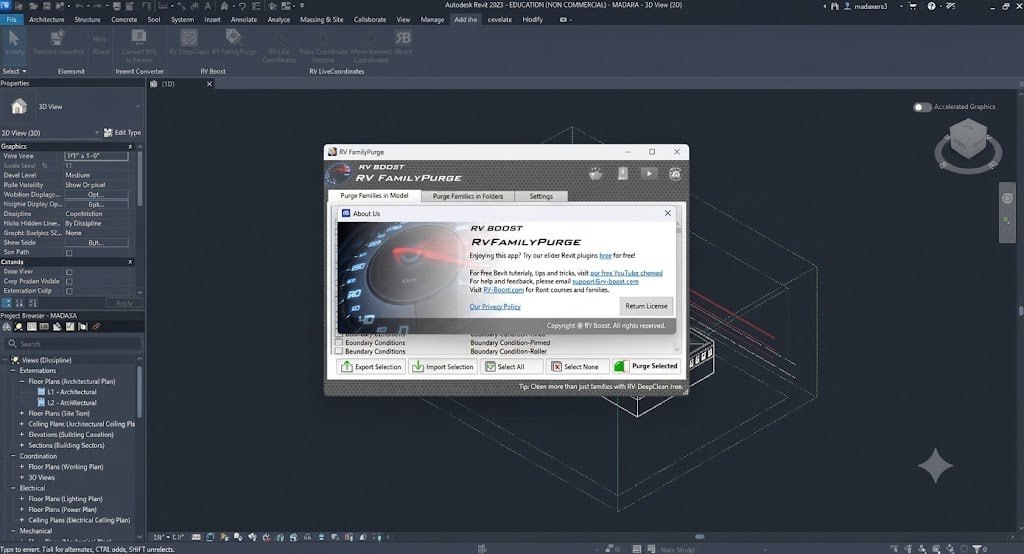Open the Our Privacy Policy link
Viewport: 1024px width, 554px height.
(x=495, y=306)
